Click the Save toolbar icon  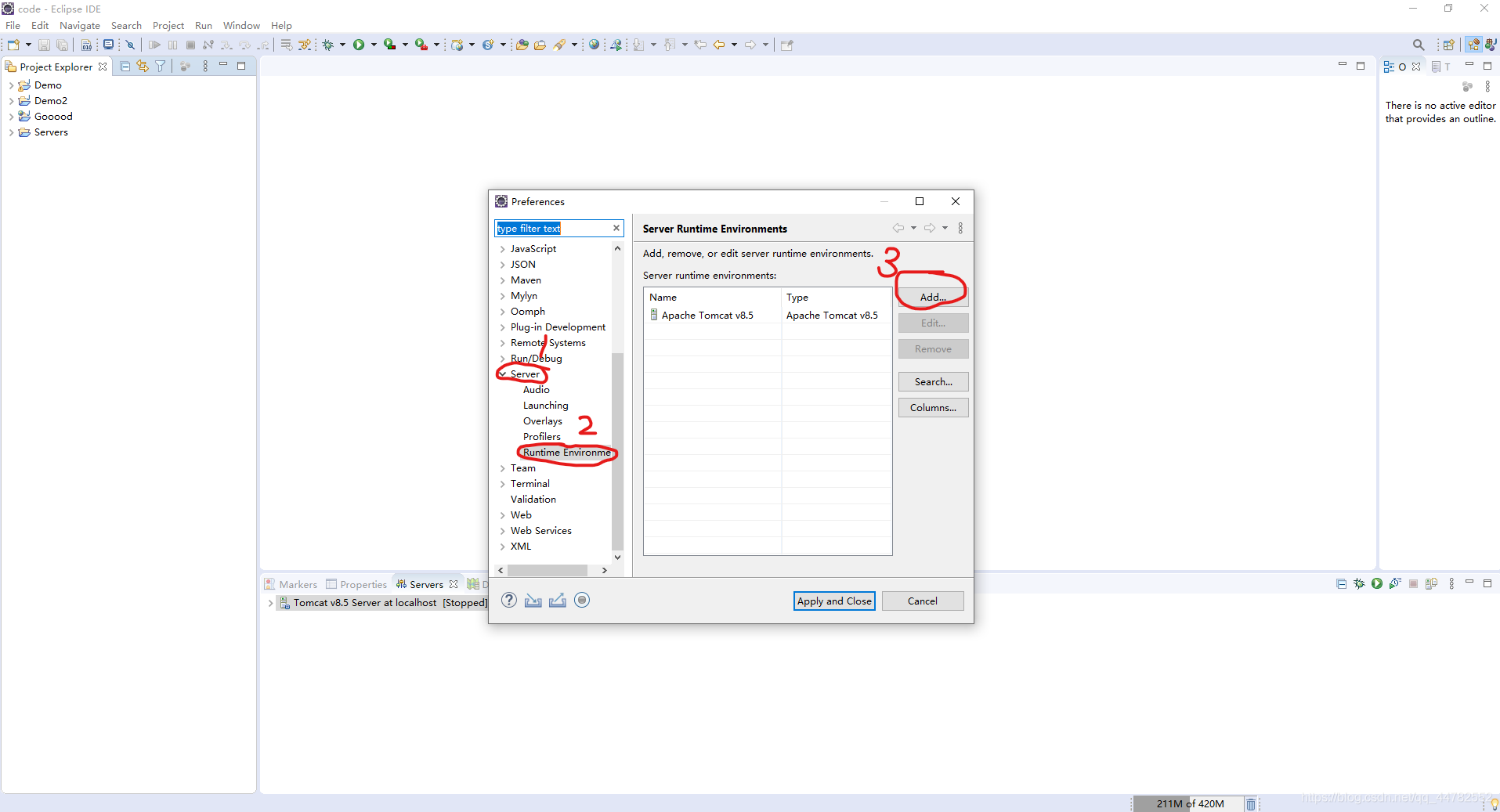pyautogui.click(x=44, y=45)
